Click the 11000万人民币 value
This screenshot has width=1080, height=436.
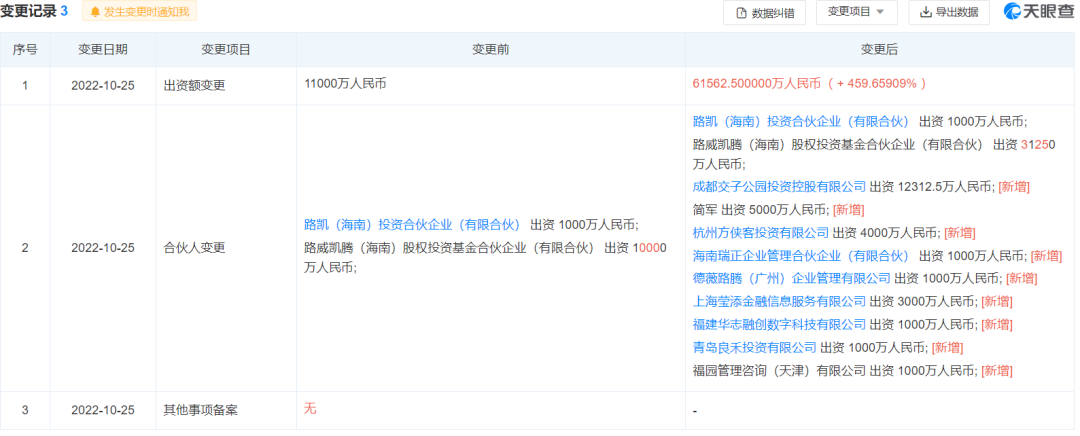coord(346,84)
